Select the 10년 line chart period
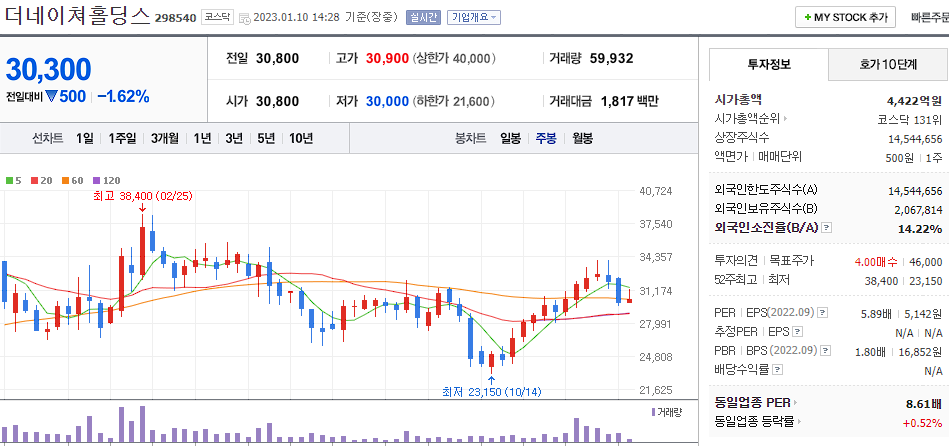949x446 pixels. 301,138
